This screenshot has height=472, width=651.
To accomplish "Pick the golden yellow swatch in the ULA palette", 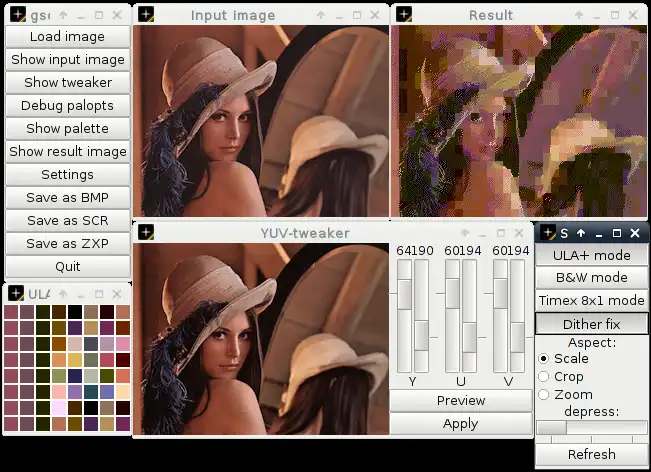I will tap(75, 360).
